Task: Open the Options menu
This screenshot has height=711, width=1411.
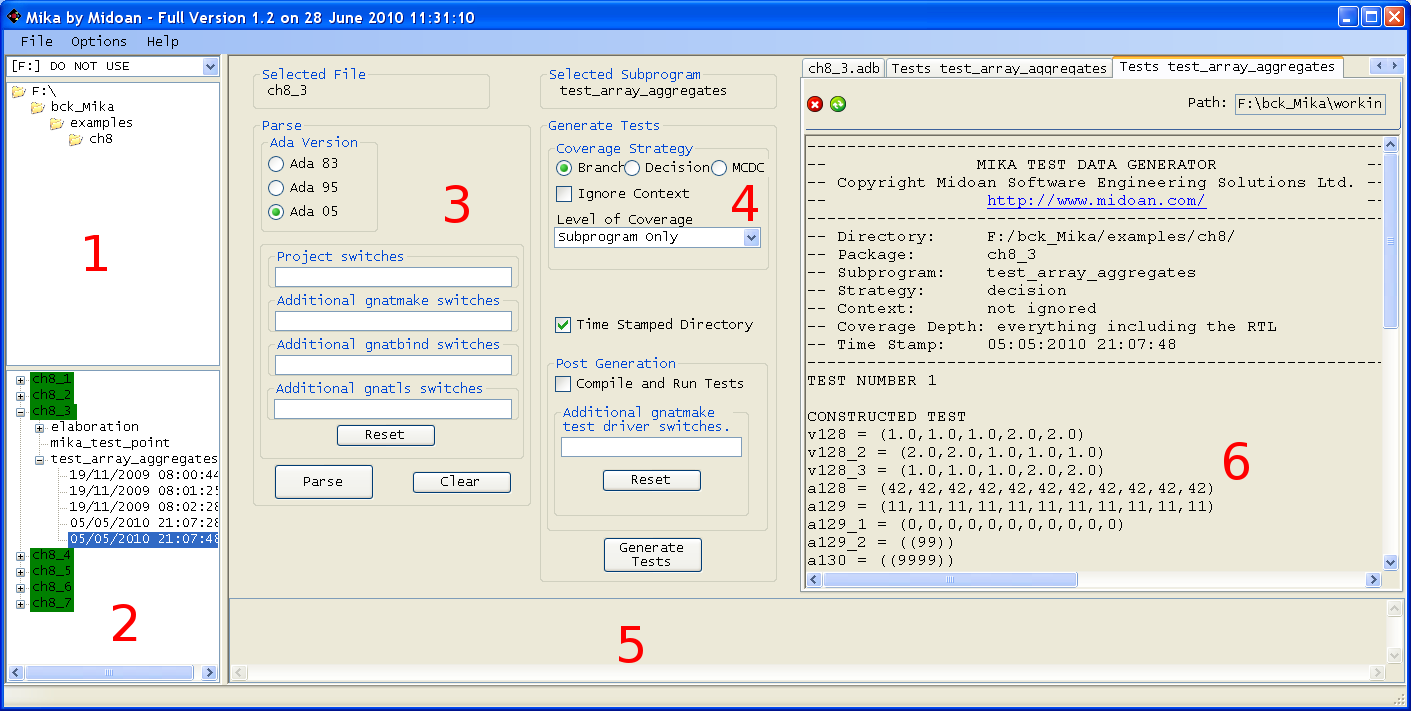Action: click(99, 41)
